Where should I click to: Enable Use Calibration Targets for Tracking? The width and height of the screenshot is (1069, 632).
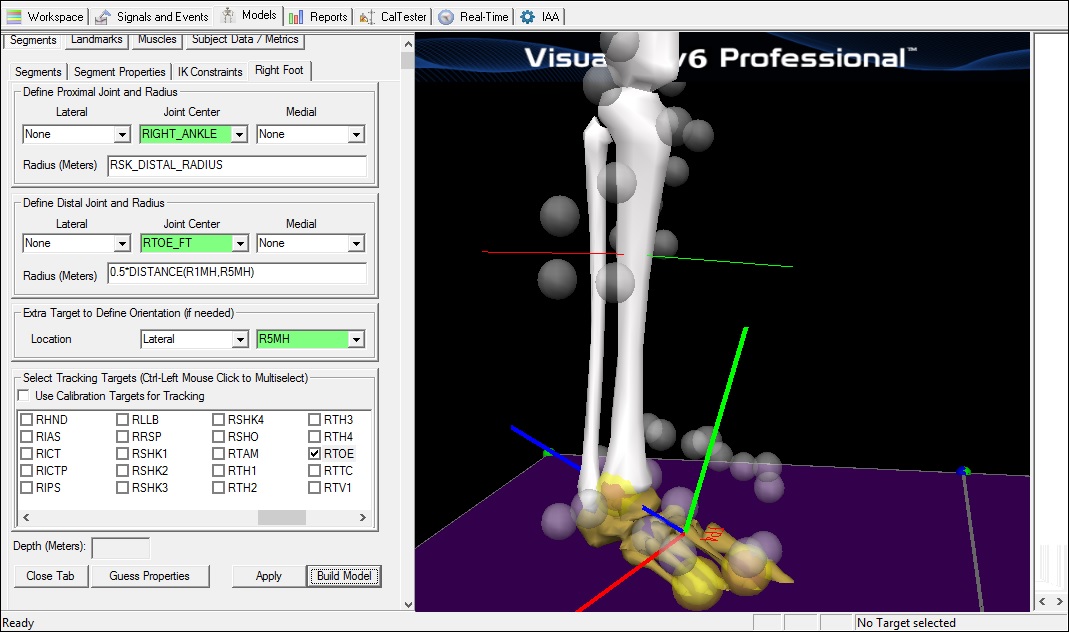coord(24,396)
